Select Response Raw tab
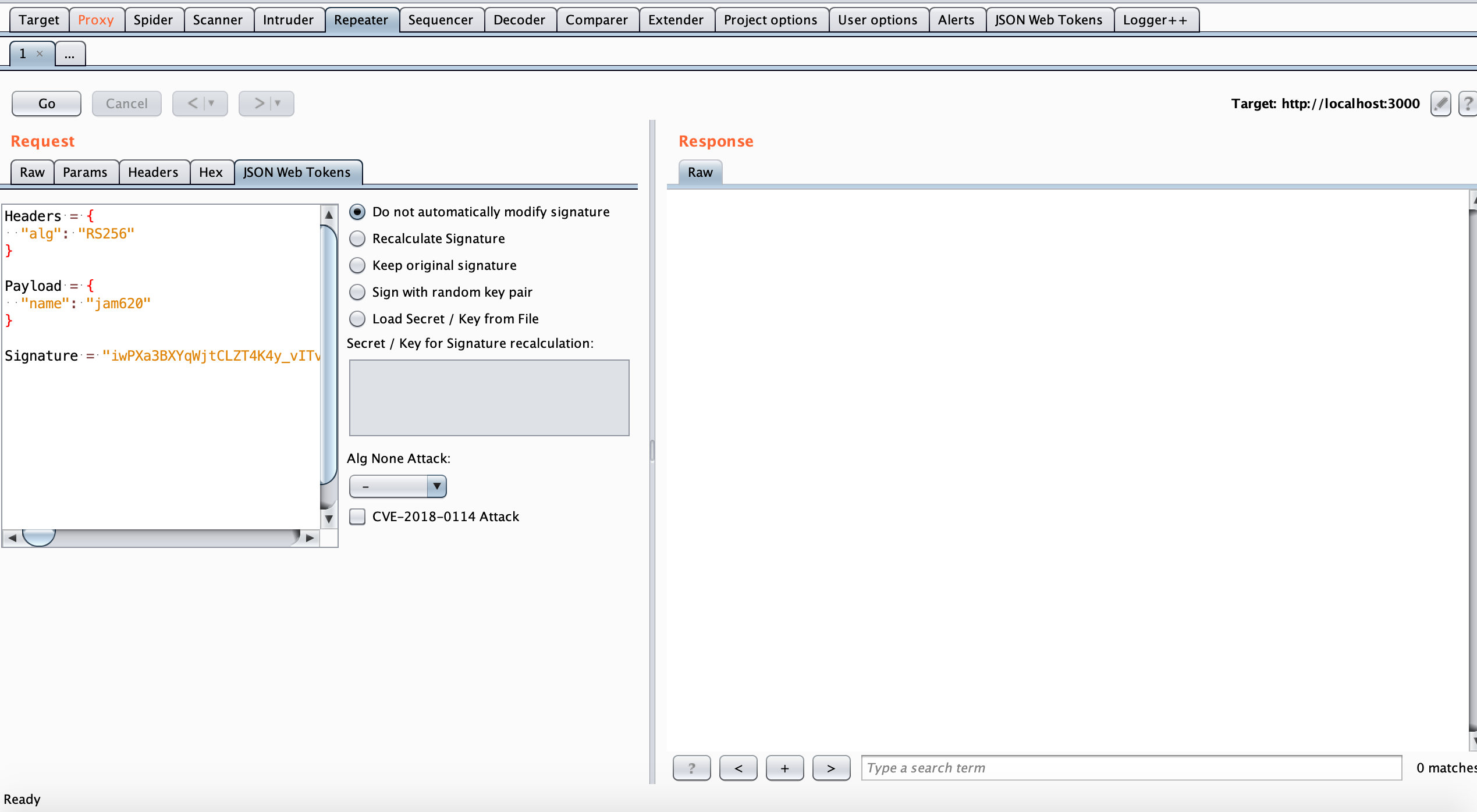 (x=700, y=172)
